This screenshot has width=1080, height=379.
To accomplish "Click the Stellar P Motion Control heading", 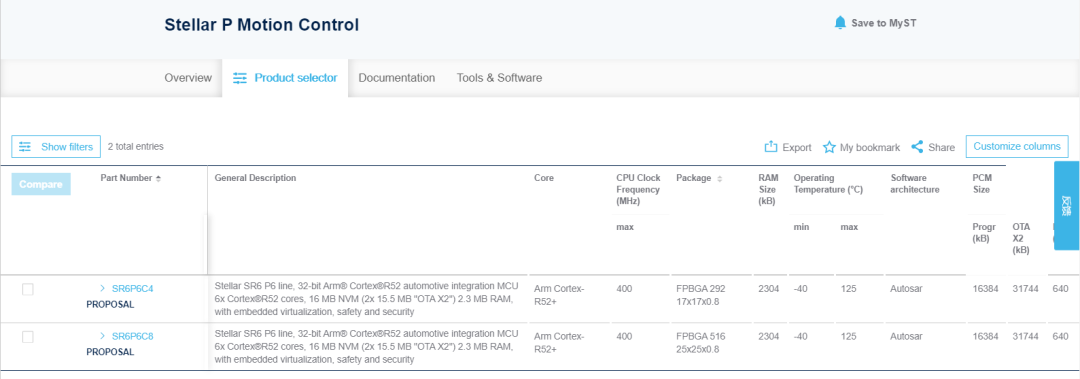I will pos(262,25).
